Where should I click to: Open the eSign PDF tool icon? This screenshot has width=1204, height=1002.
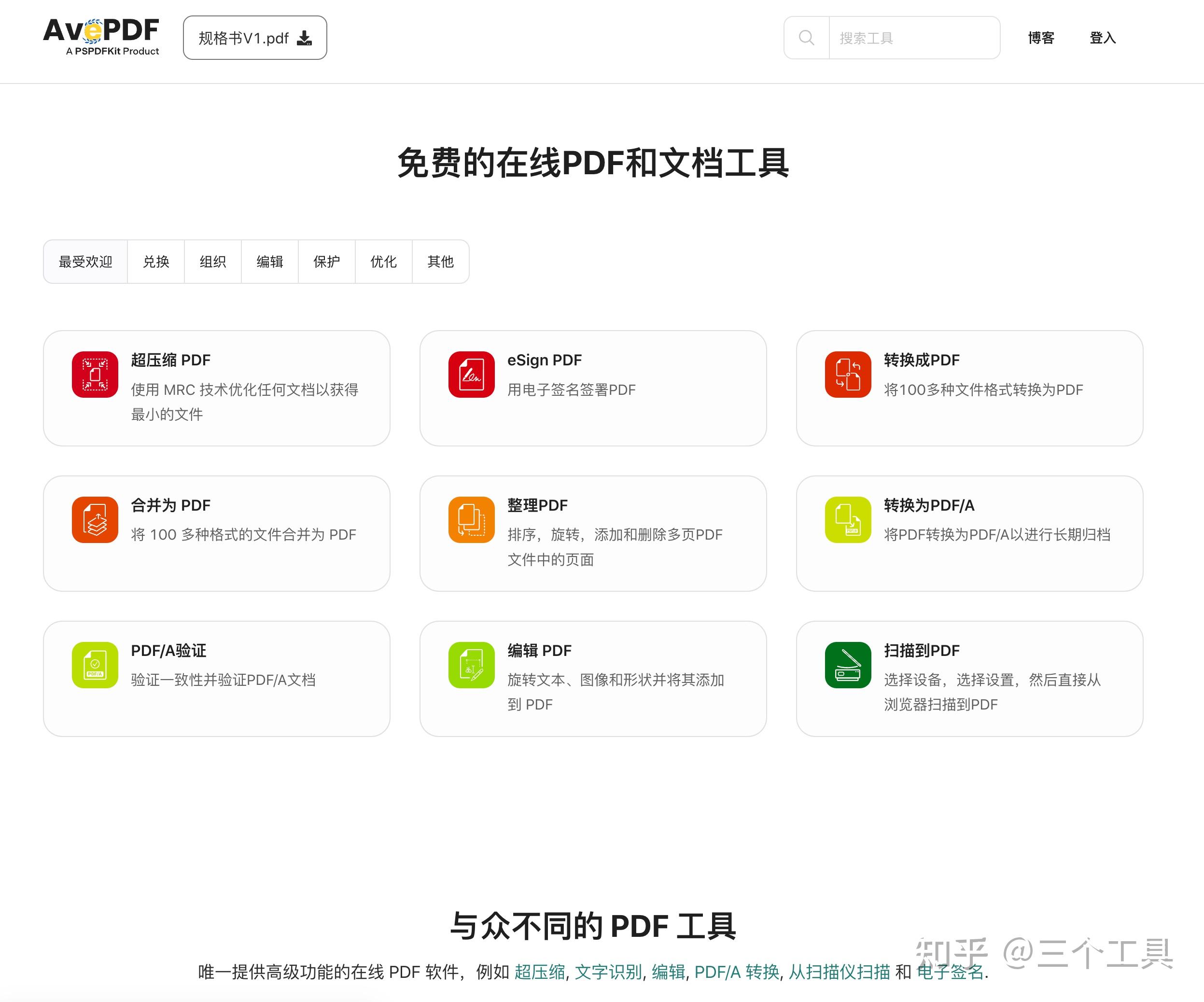471,375
